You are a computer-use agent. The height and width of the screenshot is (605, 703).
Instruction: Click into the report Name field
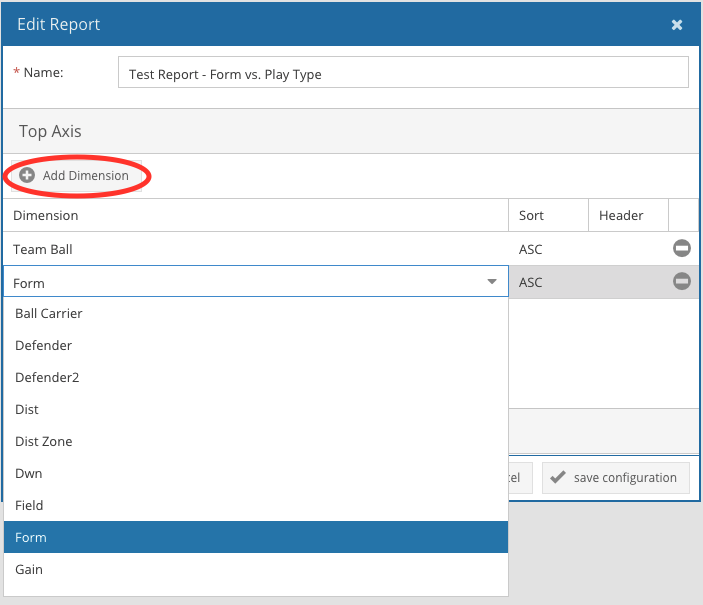[x=403, y=72]
